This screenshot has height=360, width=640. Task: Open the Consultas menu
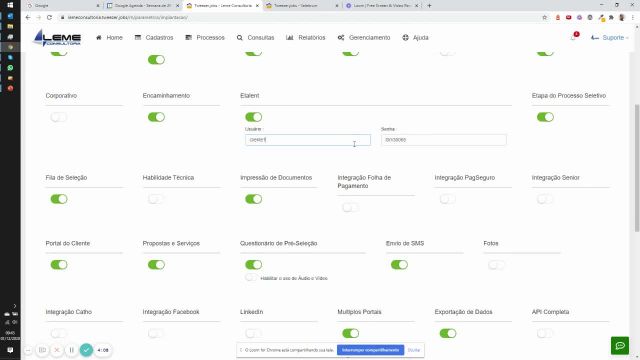point(256,38)
